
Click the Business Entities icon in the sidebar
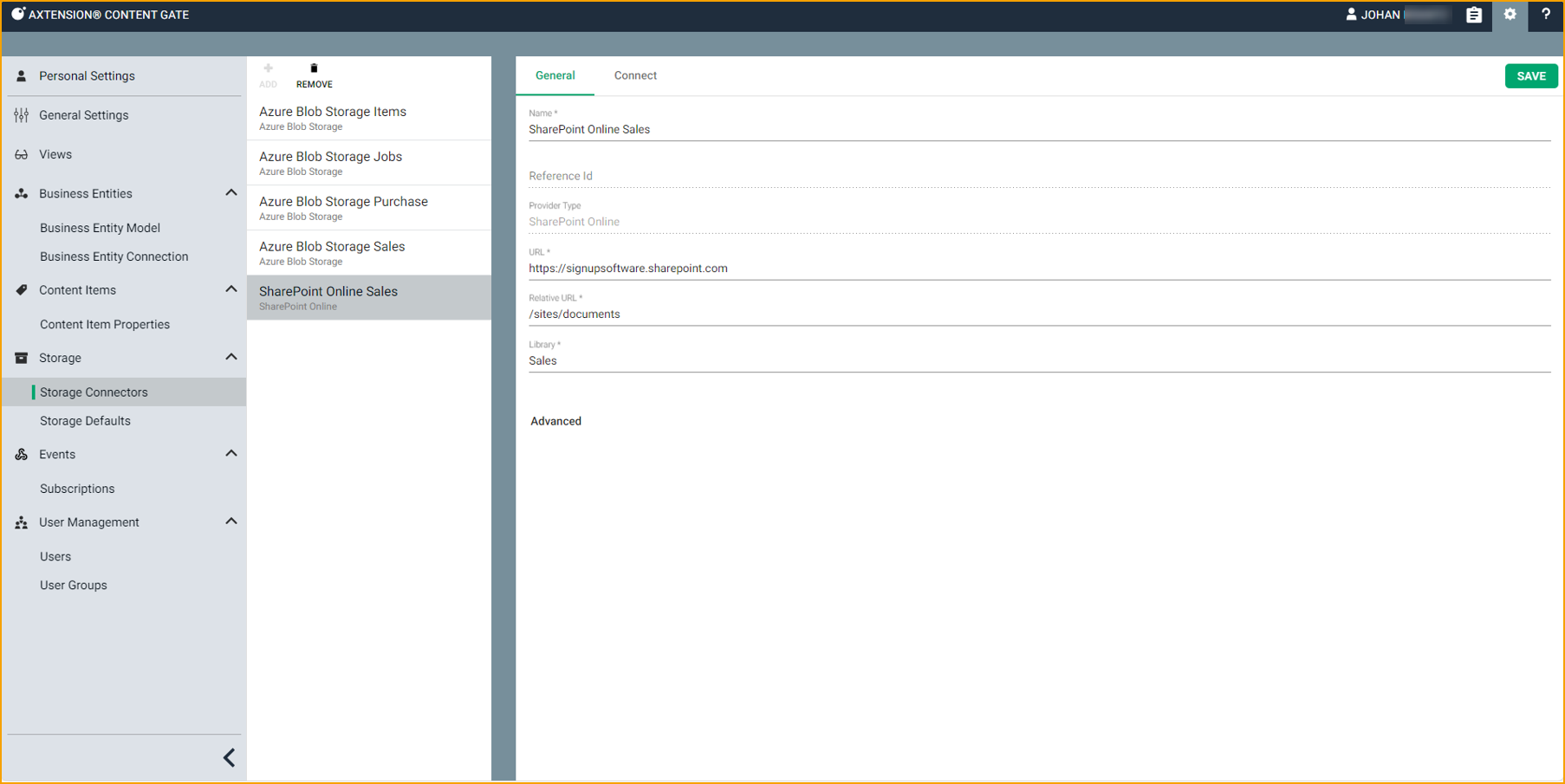click(22, 194)
